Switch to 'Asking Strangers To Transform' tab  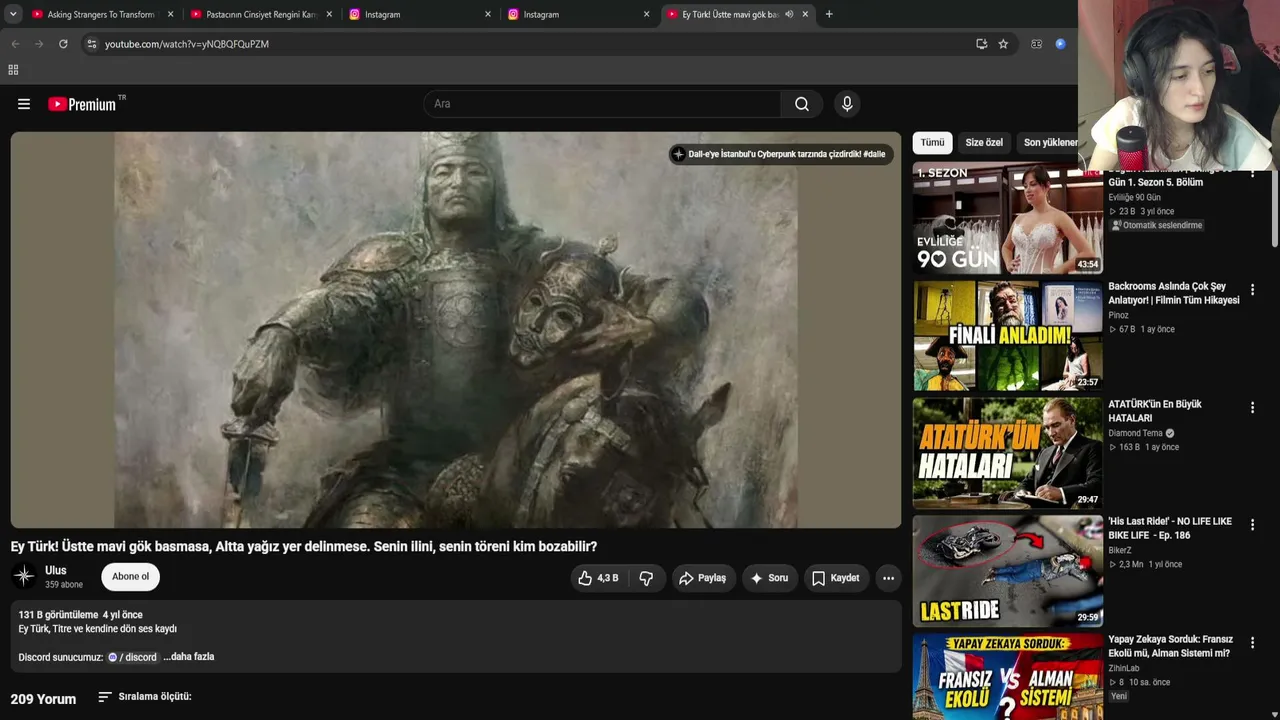[101, 14]
